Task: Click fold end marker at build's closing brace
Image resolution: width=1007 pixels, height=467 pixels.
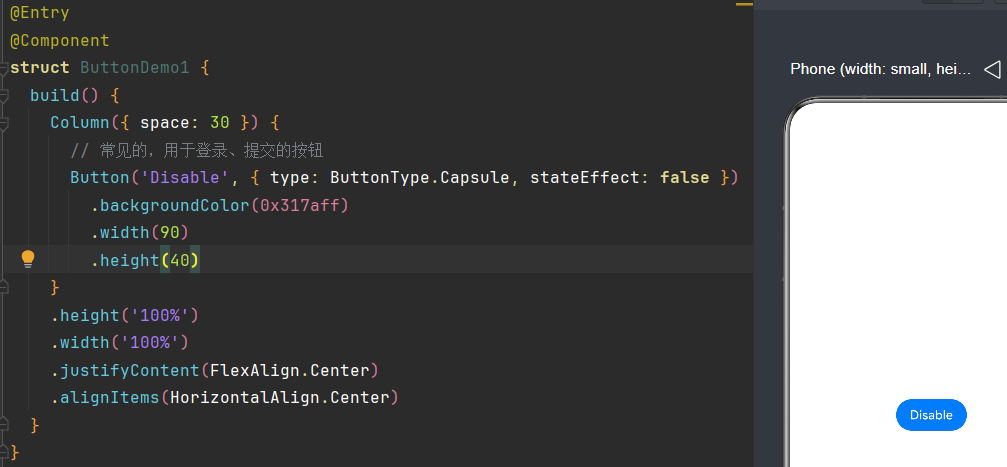Action: [3, 425]
